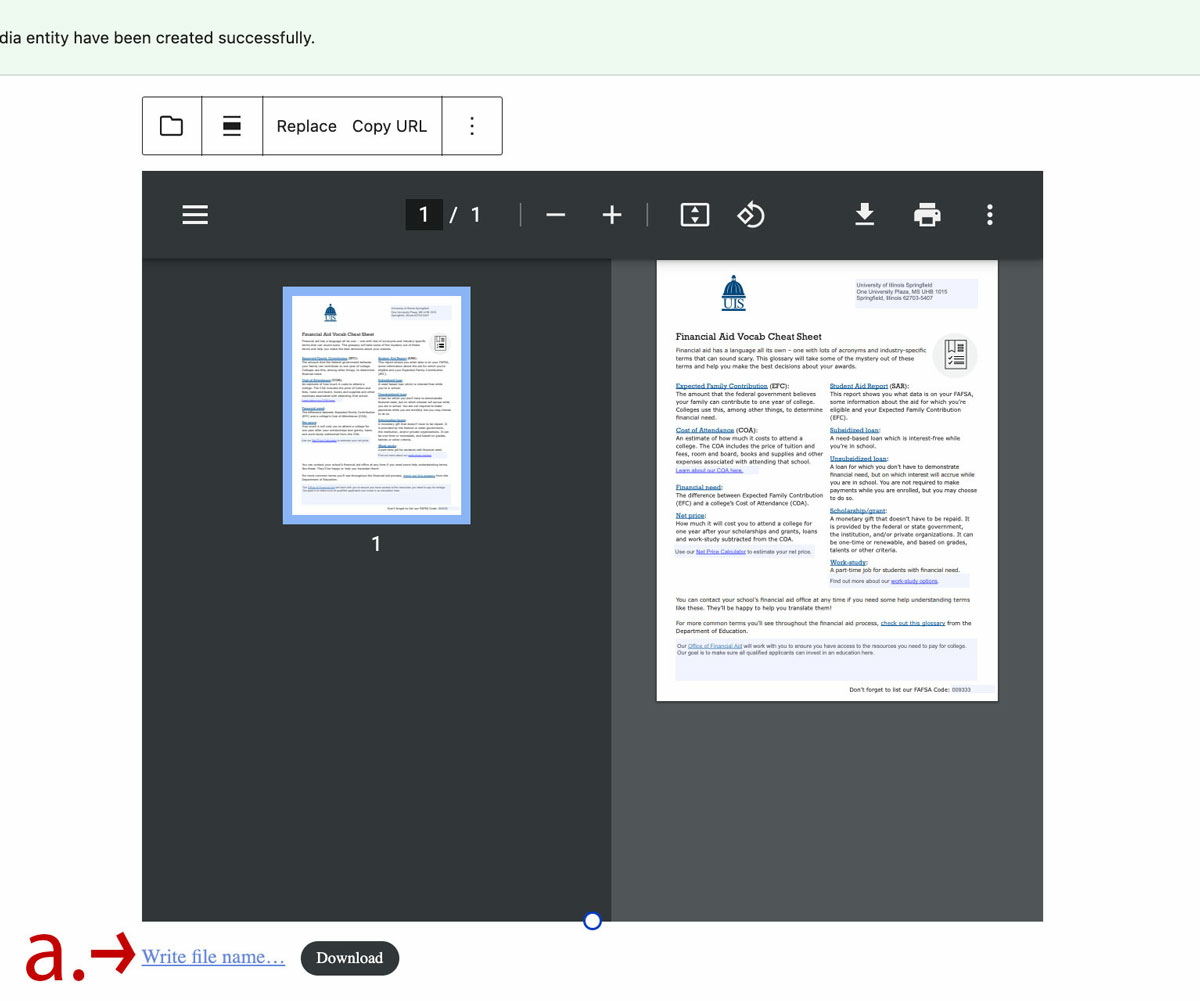Click the Financial Aid Vocab Cheat Sheet title
The height and width of the screenshot is (1001, 1200).
(749, 337)
